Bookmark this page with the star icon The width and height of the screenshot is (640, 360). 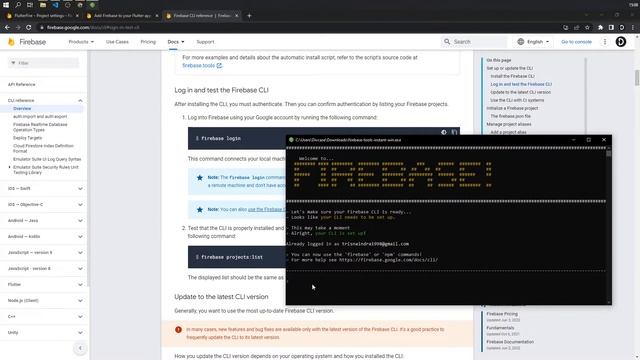pyautogui.click(x=587, y=27)
